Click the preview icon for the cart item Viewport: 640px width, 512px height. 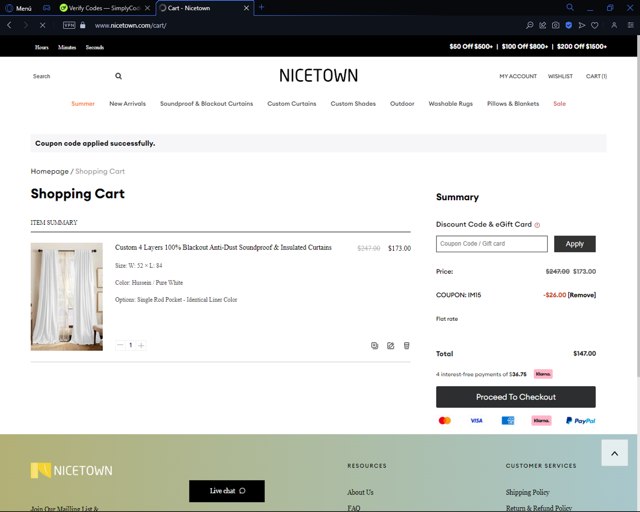click(374, 345)
